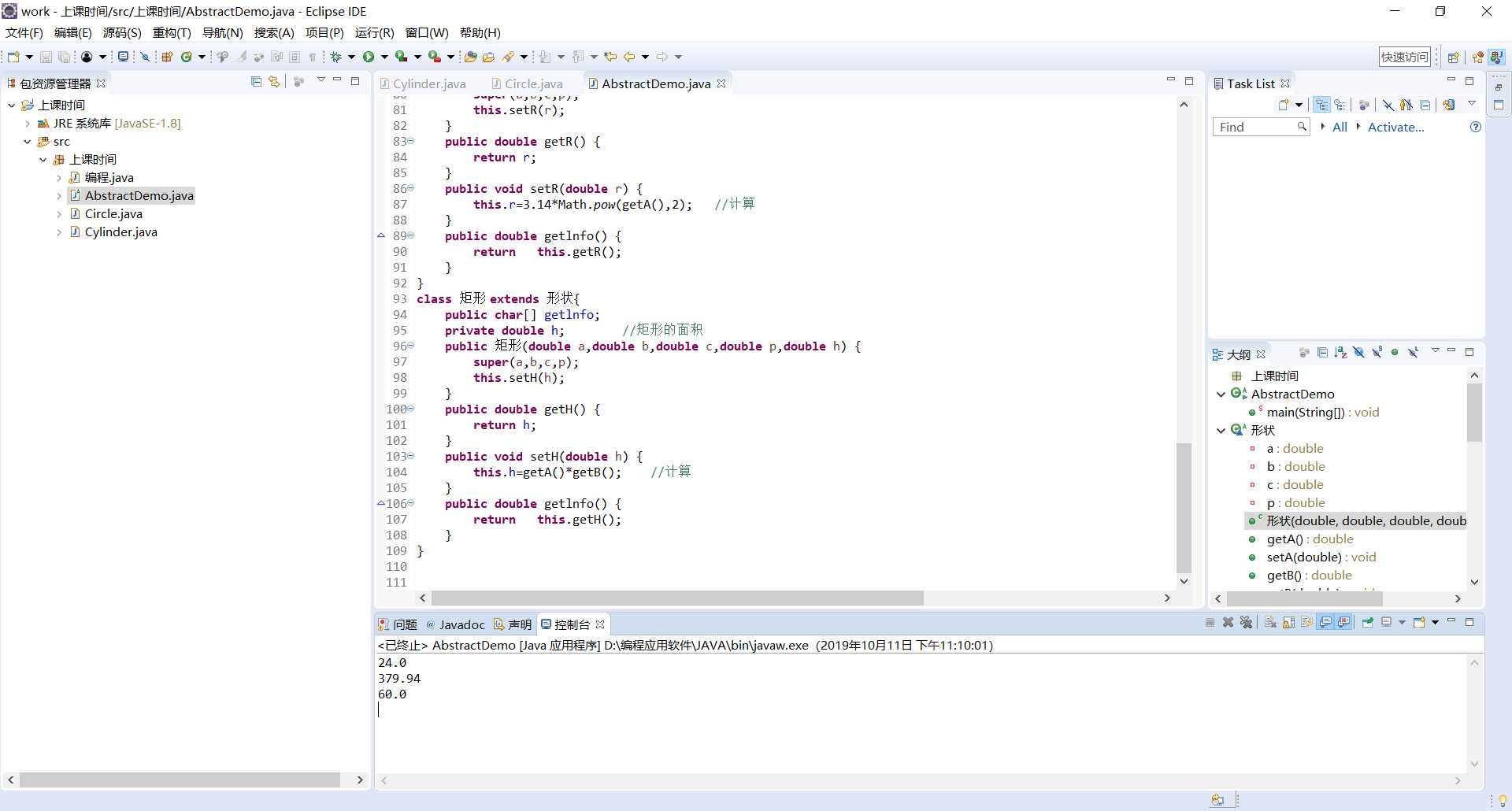The image size is (1512, 811).
Task: Open the 问题 problems tab
Action: click(398, 624)
